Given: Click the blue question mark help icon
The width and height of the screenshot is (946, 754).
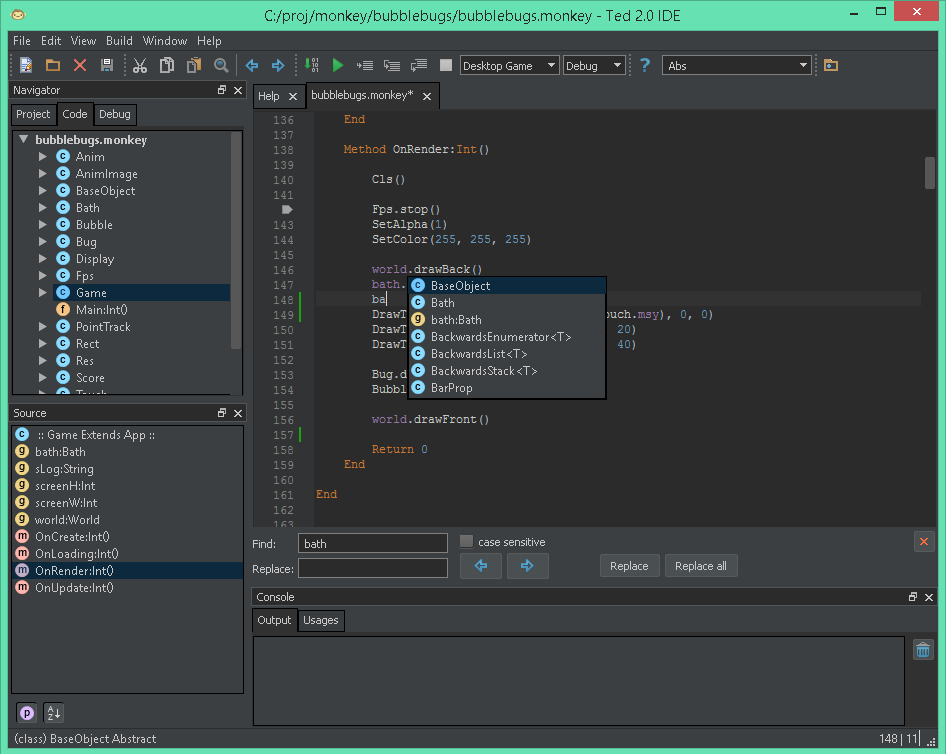Looking at the screenshot, I should click(x=645, y=65).
